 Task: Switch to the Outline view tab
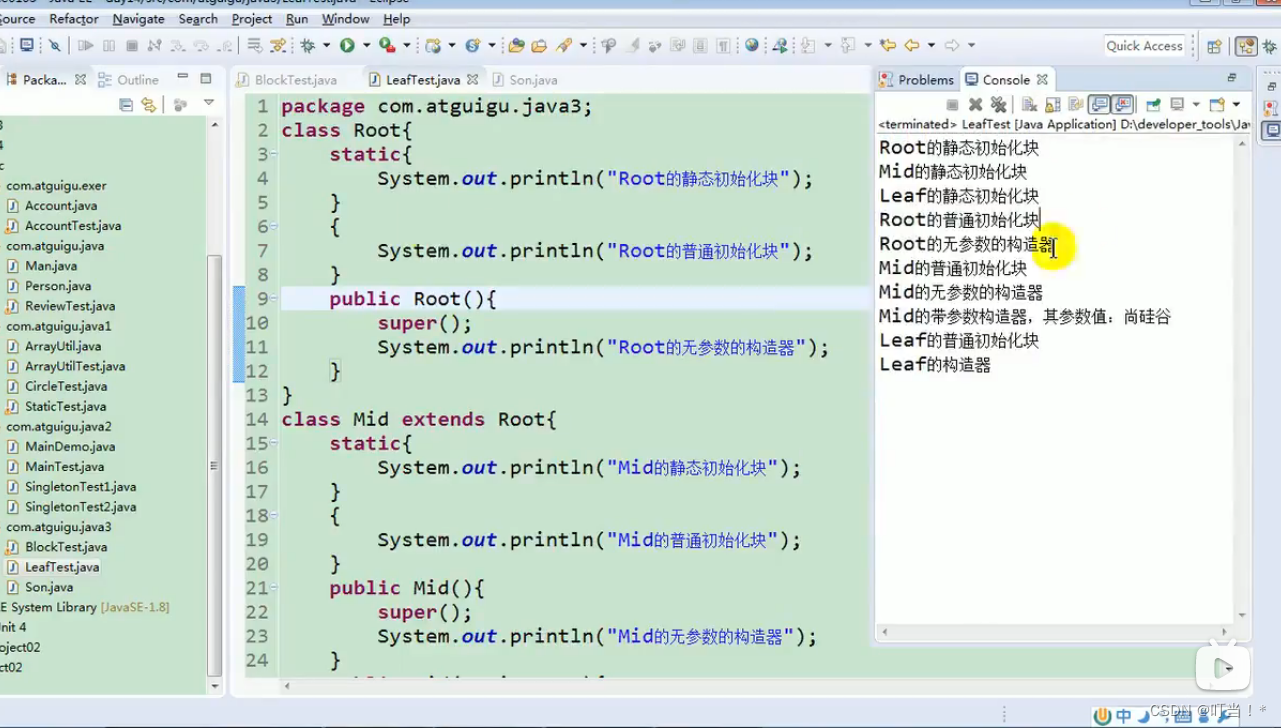[129, 80]
